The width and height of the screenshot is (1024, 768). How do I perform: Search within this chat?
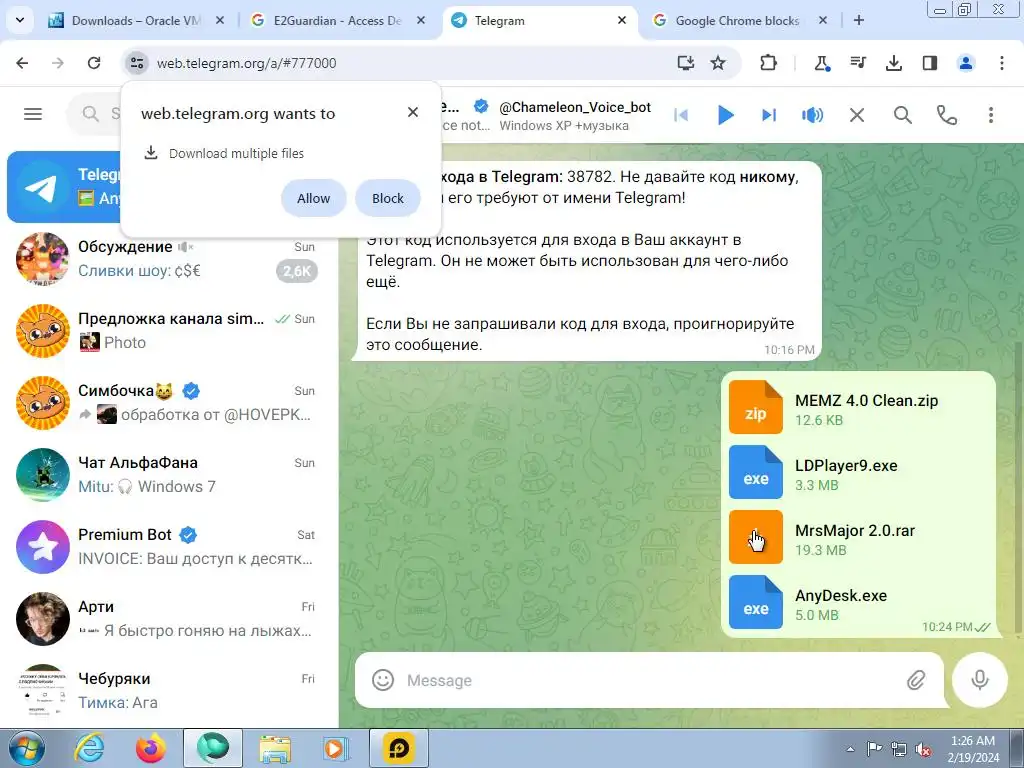[x=903, y=115]
